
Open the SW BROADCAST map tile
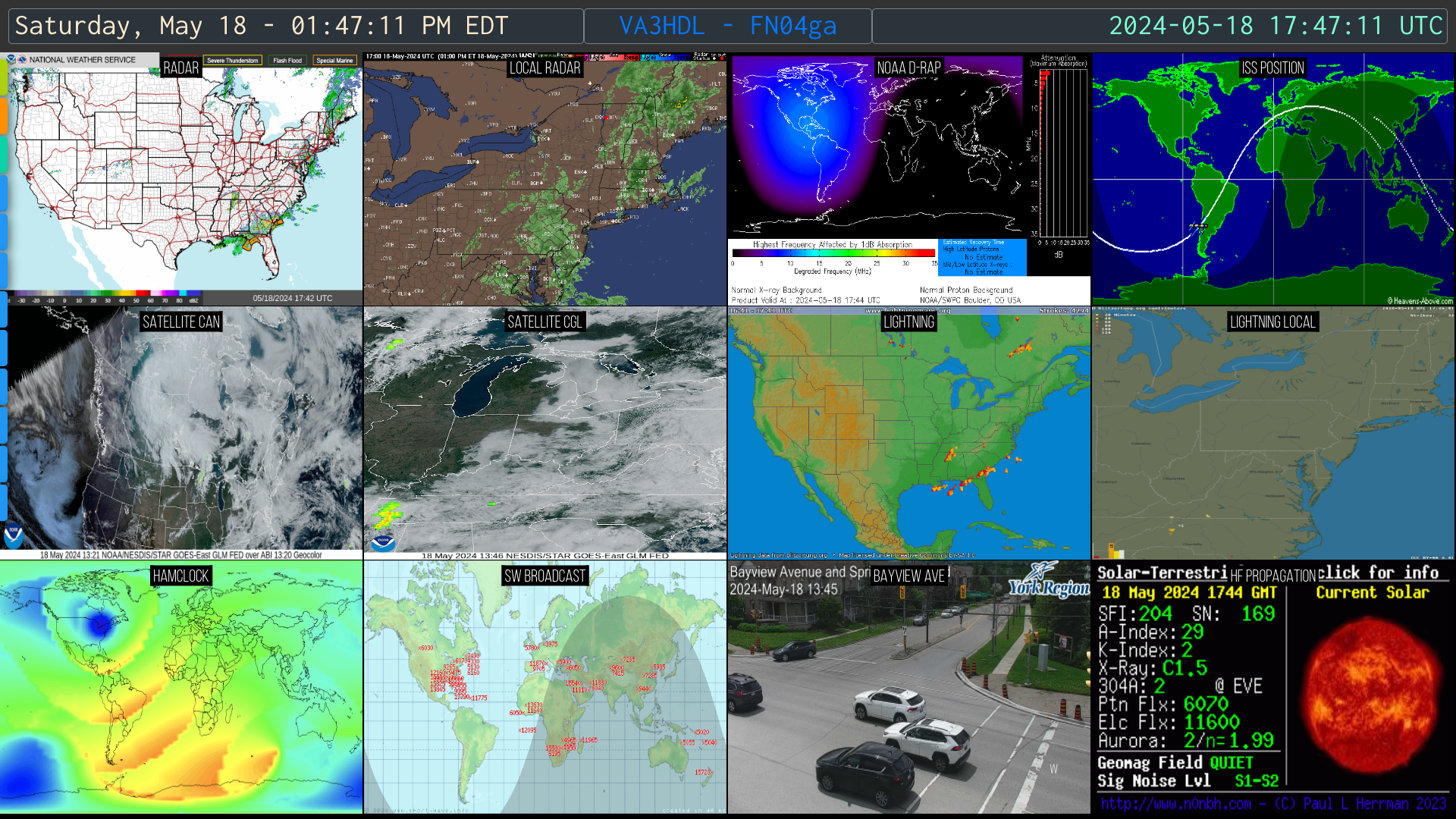[544, 687]
